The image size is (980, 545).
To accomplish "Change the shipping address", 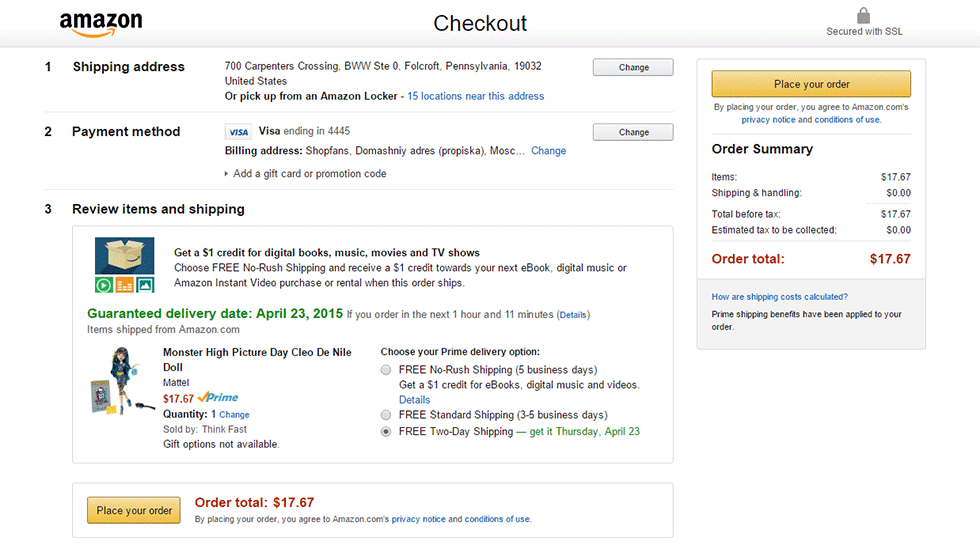I will [x=633, y=68].
